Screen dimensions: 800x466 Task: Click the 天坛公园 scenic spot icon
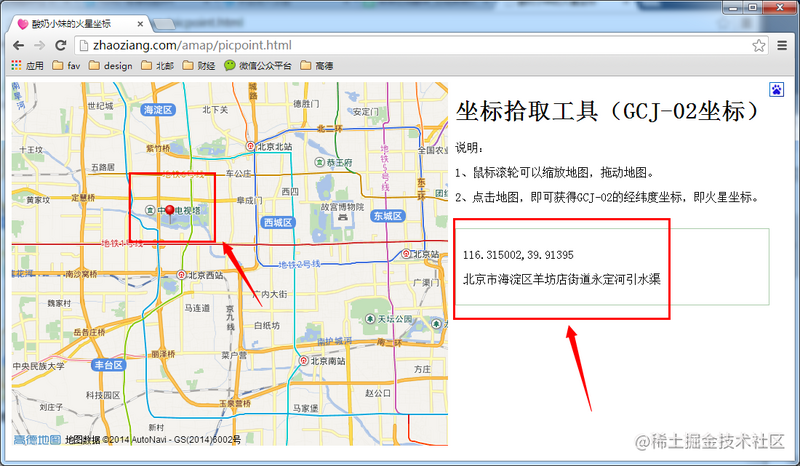coord(370,319)
